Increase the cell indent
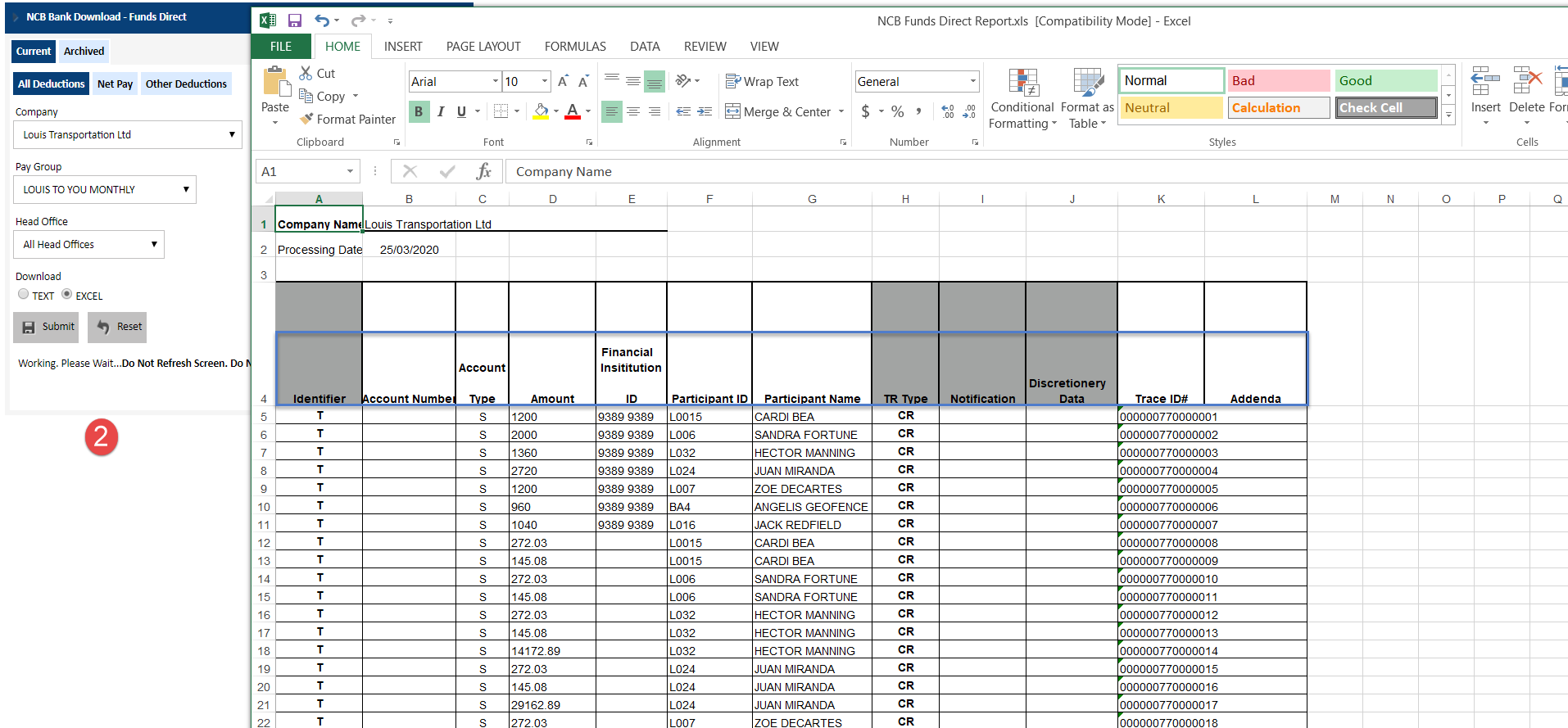1568x728 pixels. [705, 111]
